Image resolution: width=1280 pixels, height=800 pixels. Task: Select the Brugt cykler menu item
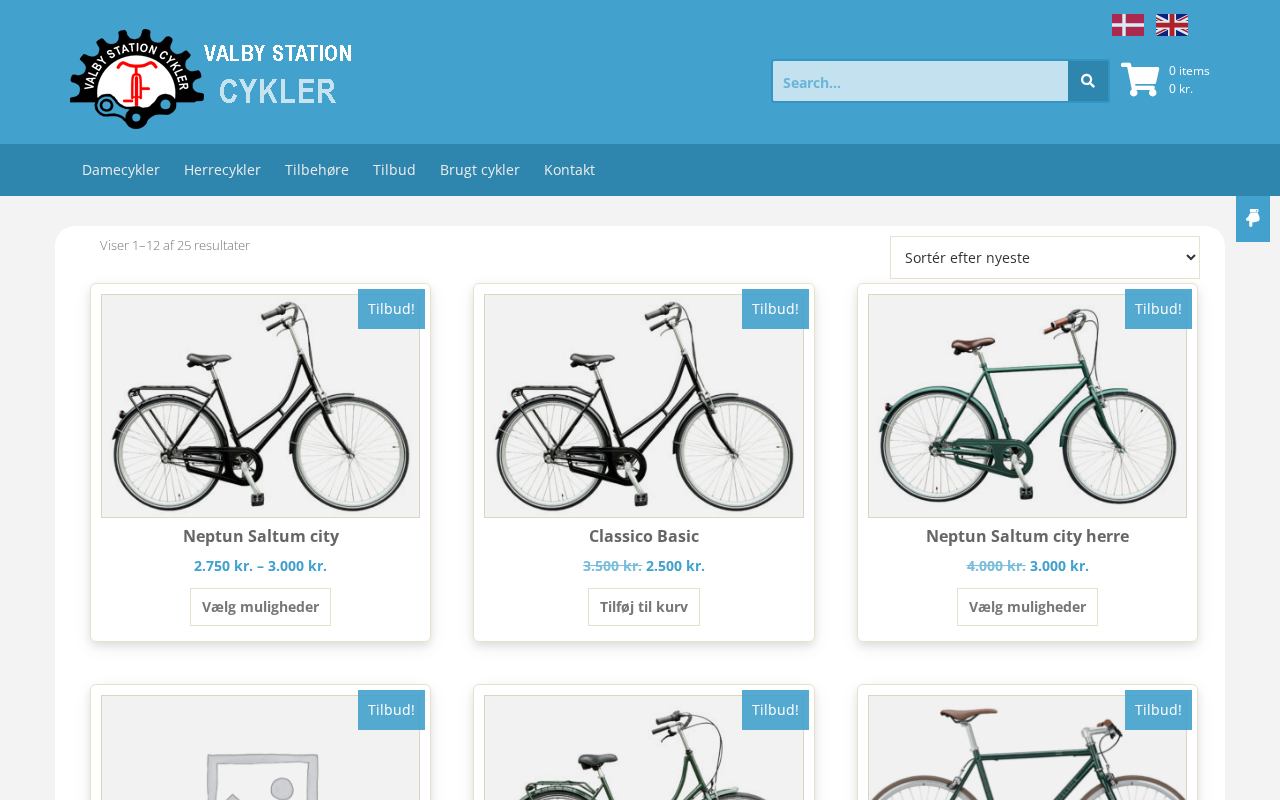click(480, 170)
